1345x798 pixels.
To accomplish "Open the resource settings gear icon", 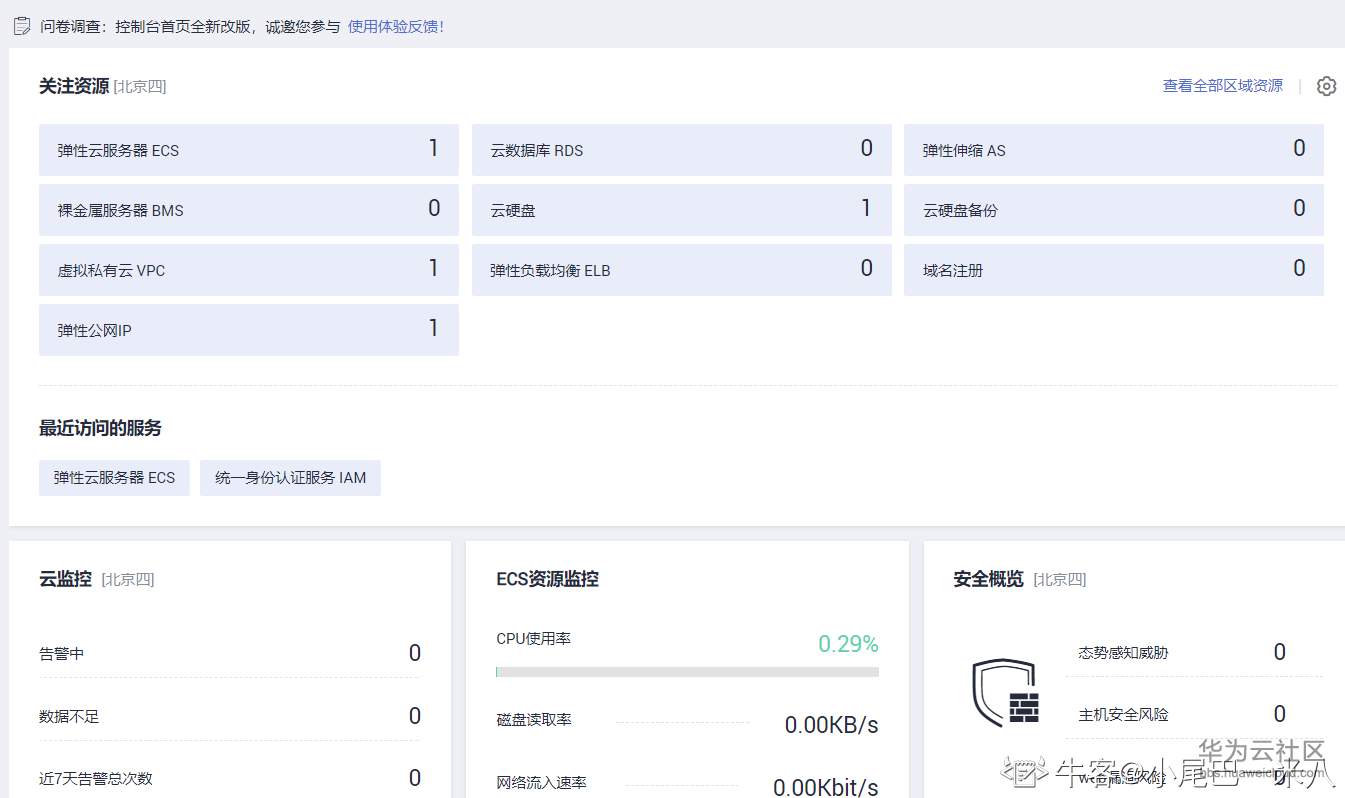I will point(1326,86).
